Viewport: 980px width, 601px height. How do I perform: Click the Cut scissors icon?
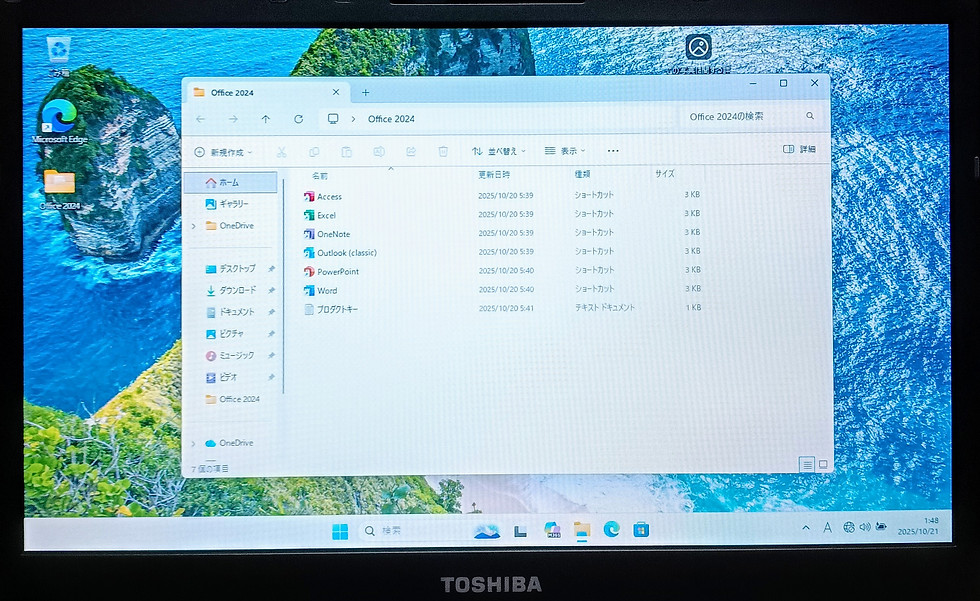coord(281,152)
